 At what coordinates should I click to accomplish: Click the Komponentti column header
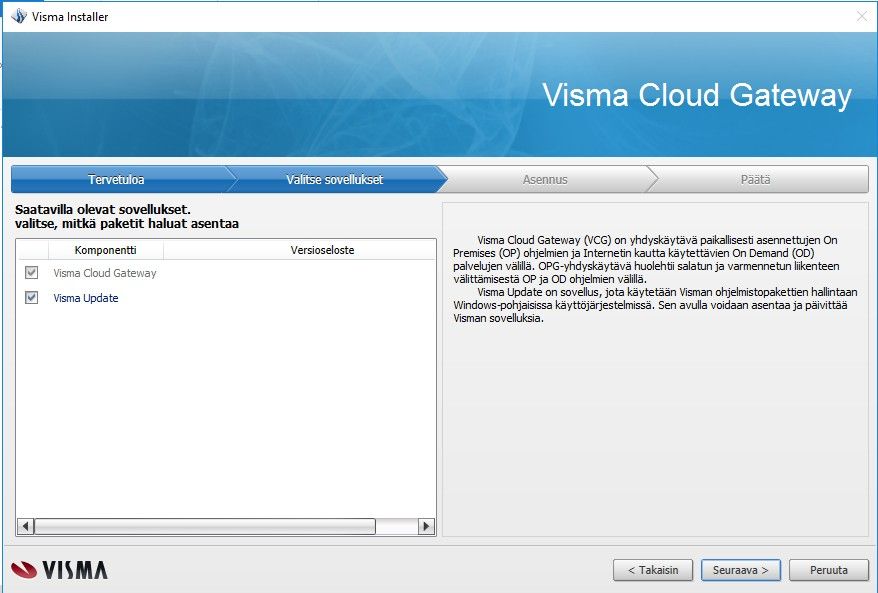click(105, 250)
